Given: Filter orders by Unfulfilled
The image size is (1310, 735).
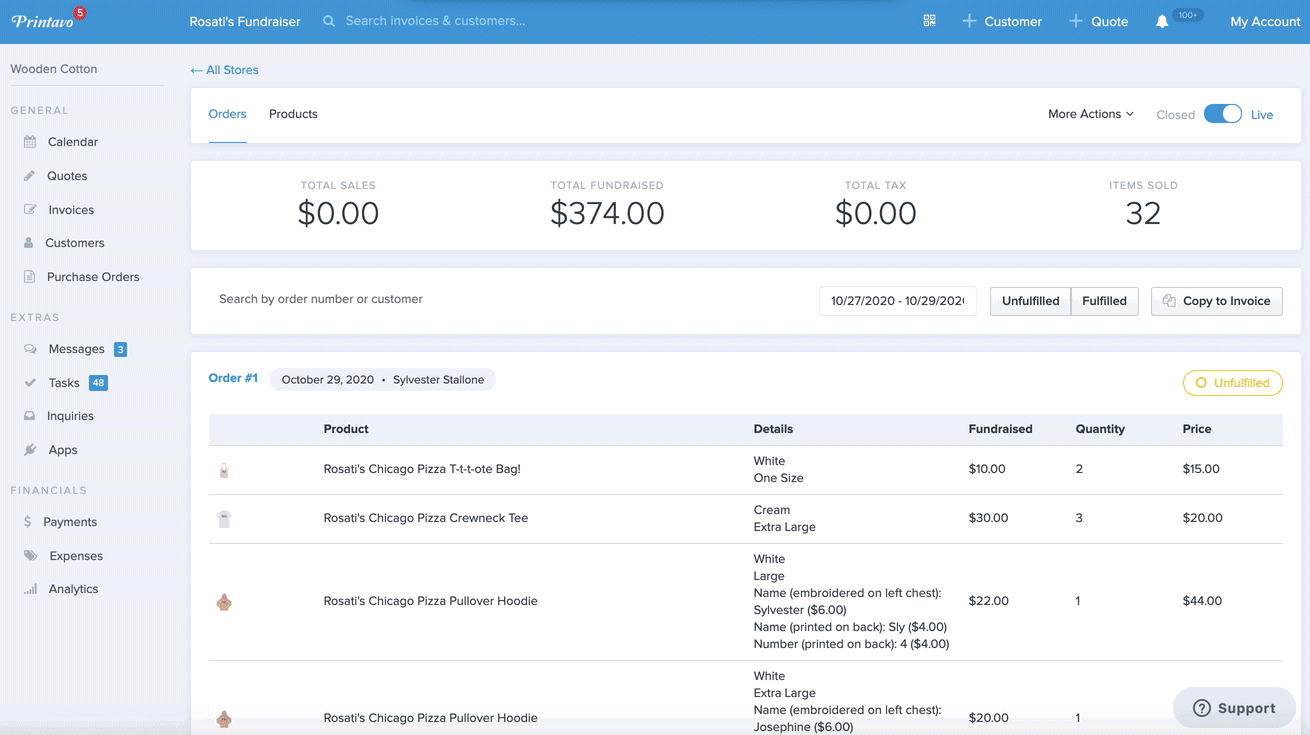Looking at the screenshot, I should (x=1030, y=301).
